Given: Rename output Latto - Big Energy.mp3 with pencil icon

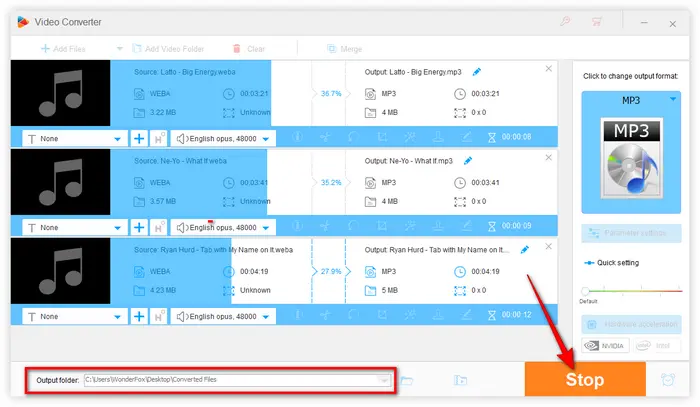Looking at the screenshot, I should [x=477, y=72].
